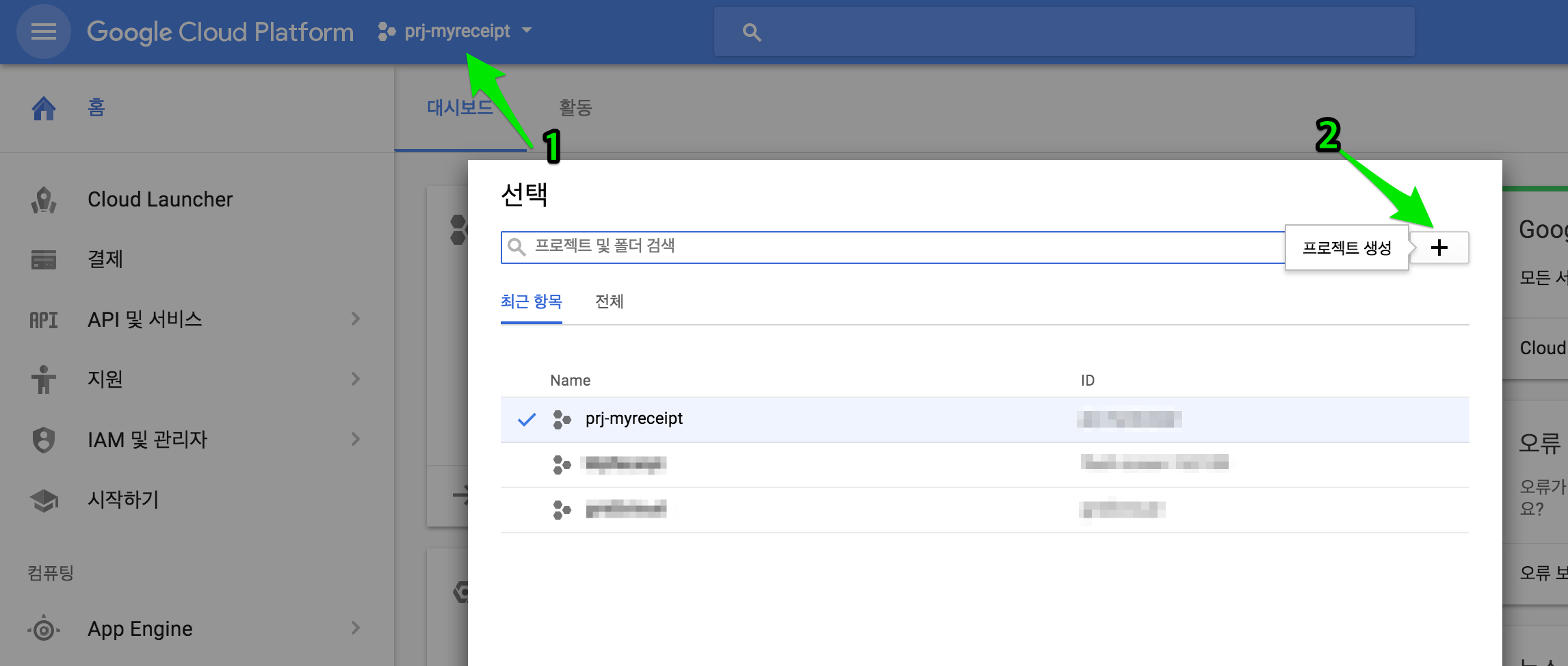The image size is (1568, 666).
Task: Click the API icon in sidebar
Action: (44, 320)
